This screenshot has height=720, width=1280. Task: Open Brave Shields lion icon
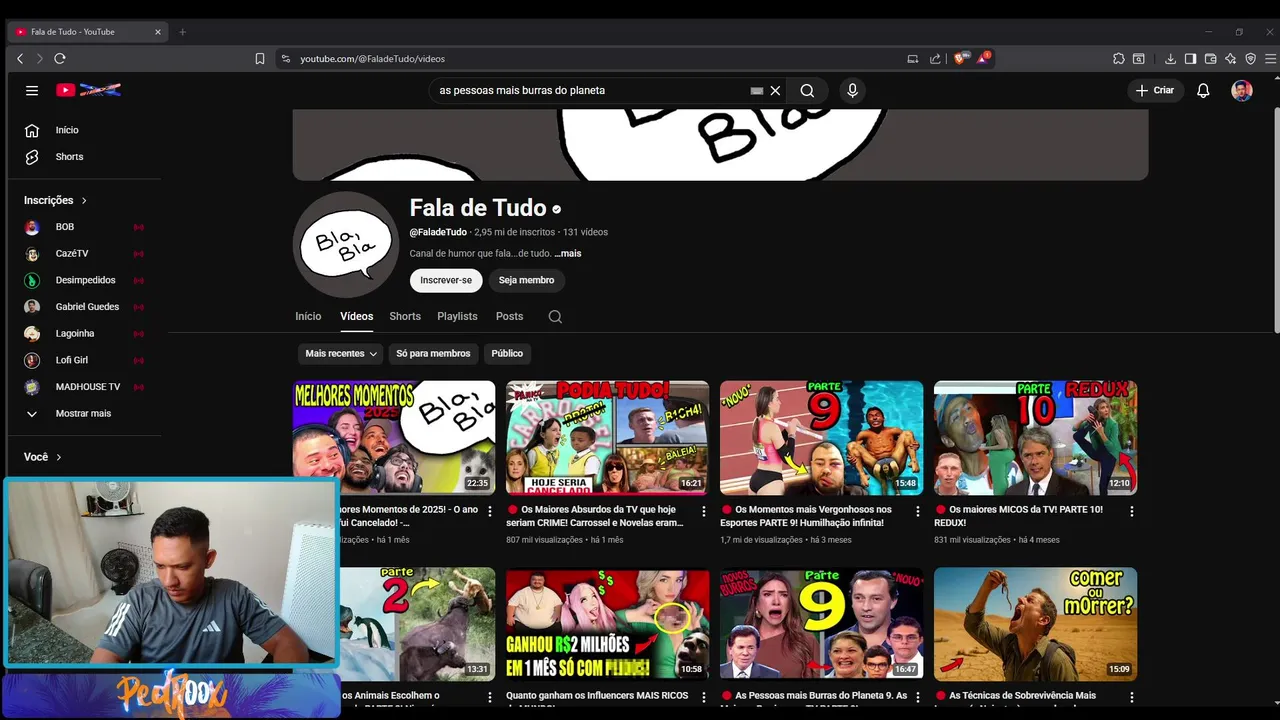[x=961, y=58]
